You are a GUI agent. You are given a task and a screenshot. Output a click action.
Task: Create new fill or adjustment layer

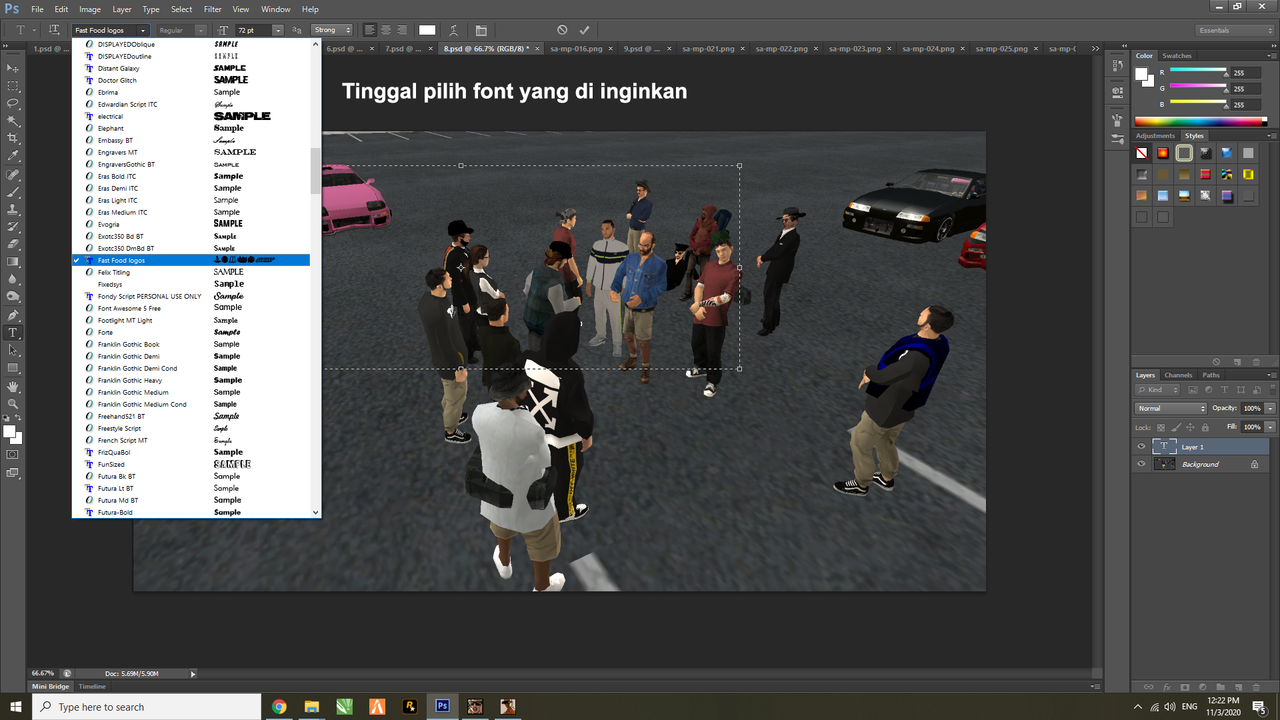click(1203, 687)
